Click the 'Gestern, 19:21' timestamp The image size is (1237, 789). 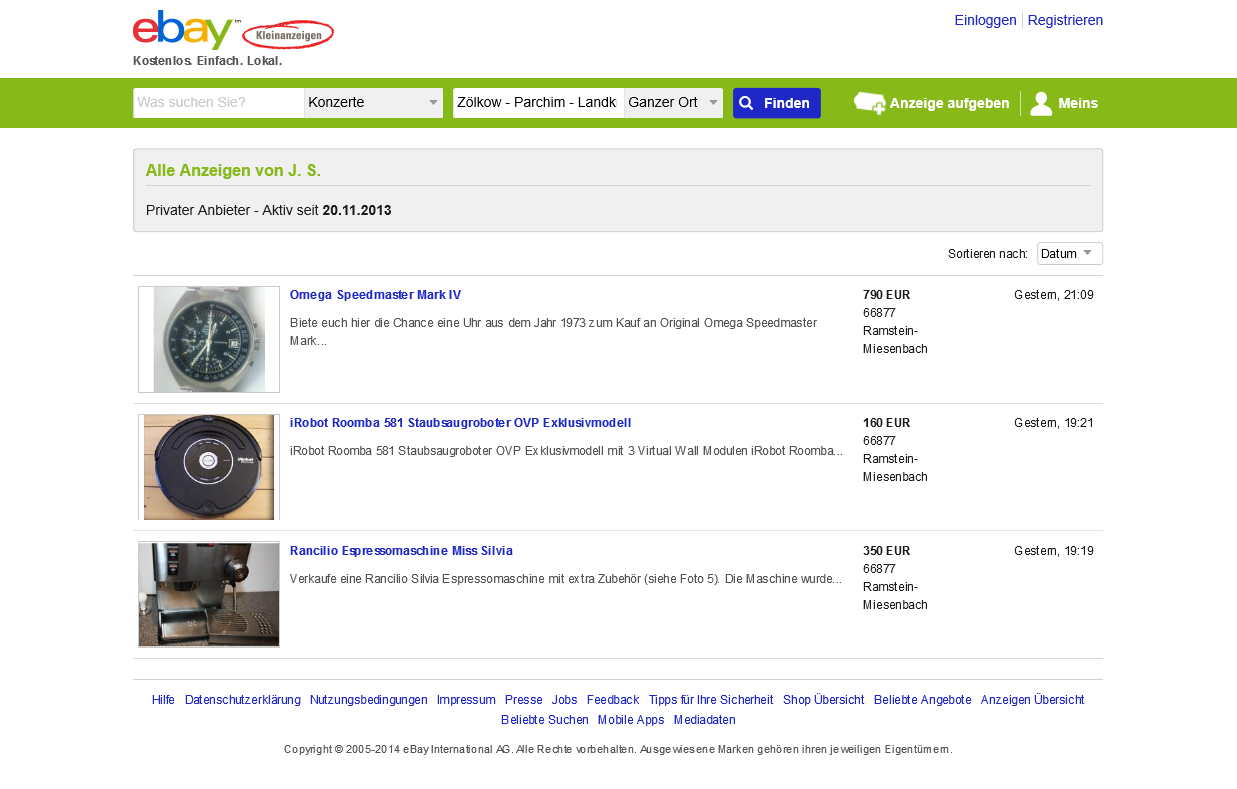click(x=1054, y=423)
